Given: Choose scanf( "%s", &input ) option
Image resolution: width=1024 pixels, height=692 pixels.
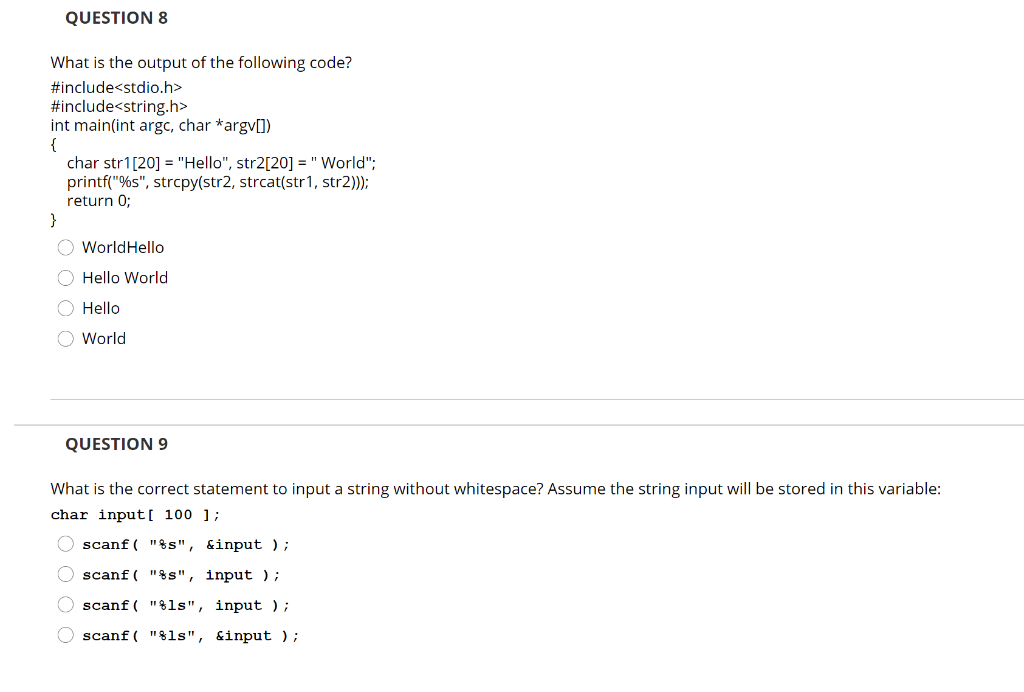Looking at the screenshot, I should point(65,543).
